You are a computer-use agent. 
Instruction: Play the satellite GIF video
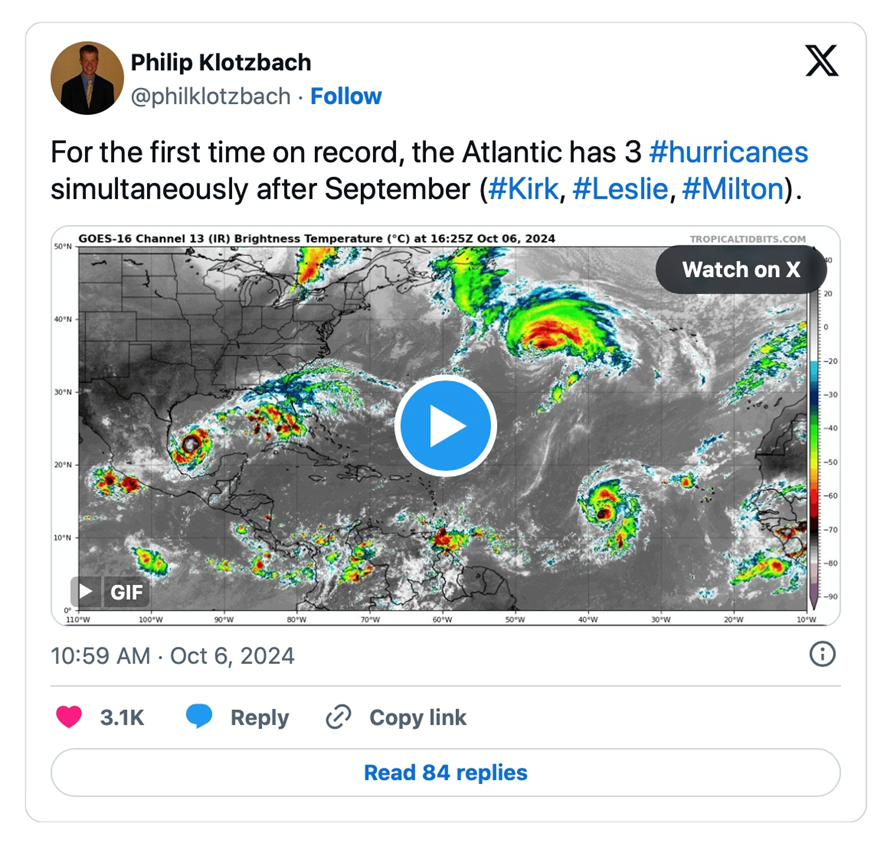(x=445, y=426)
